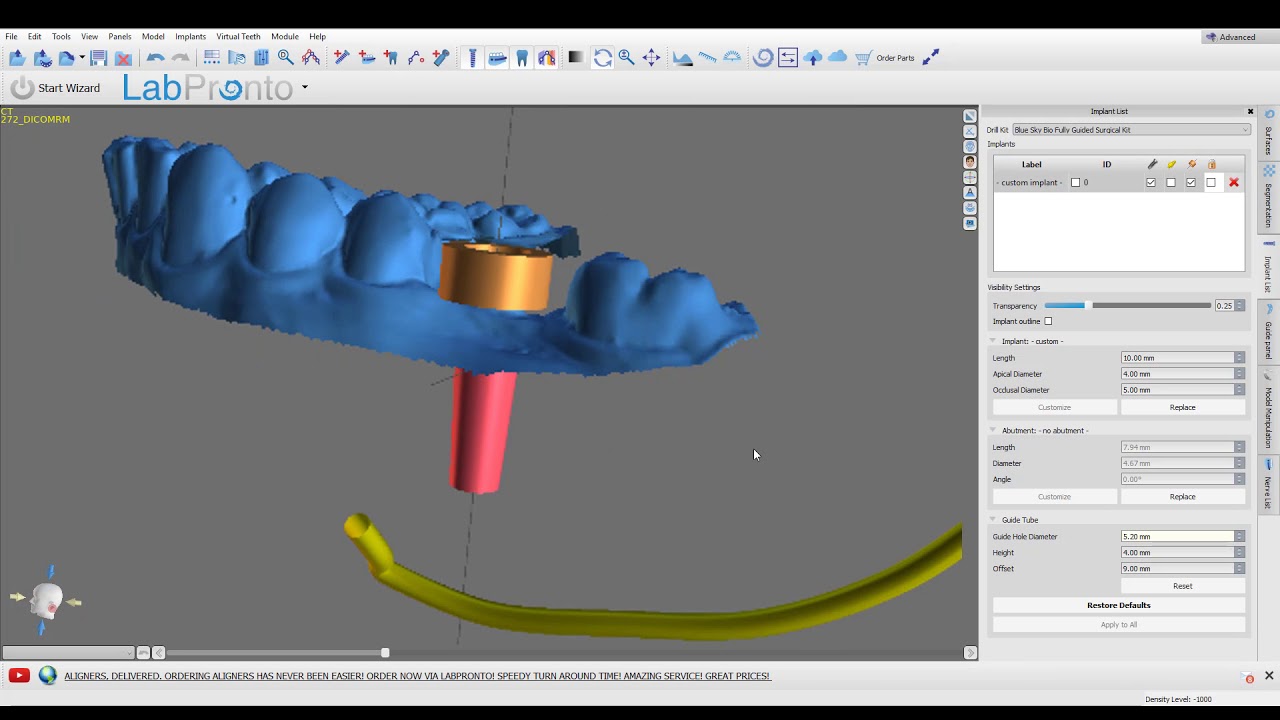Toggle first checked box in custom implant row
This screenshot has width=1280, height=720.
point(1151,183)
